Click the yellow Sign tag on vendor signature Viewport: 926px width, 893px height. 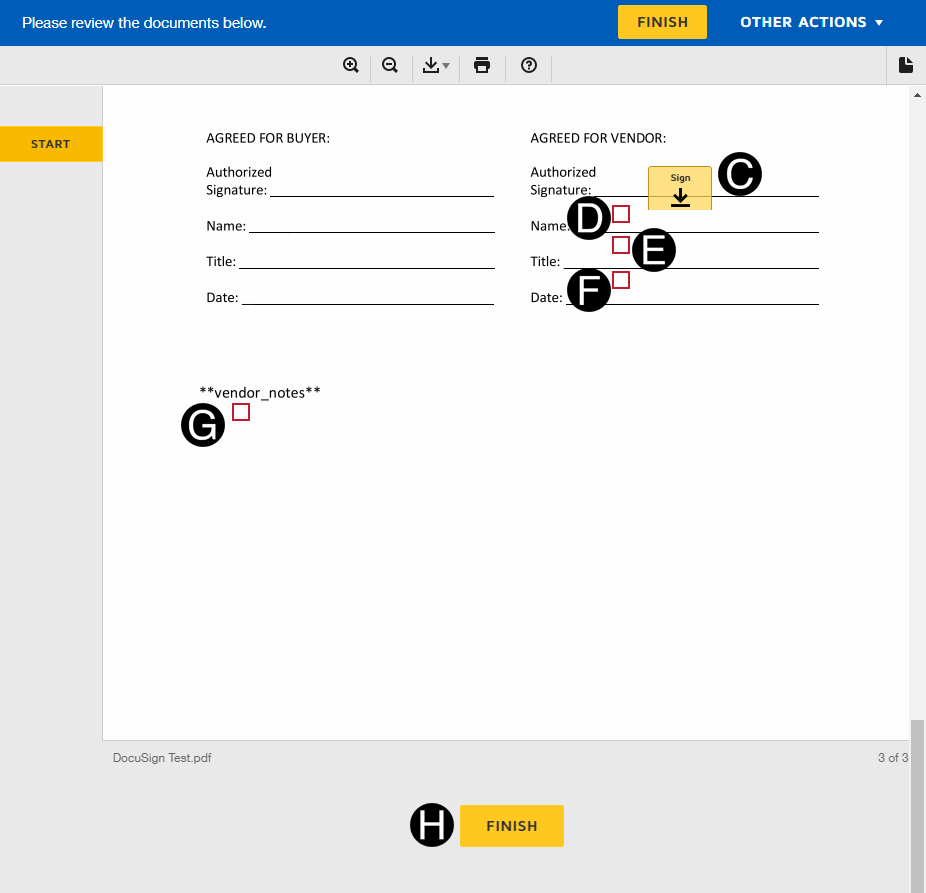680,188
